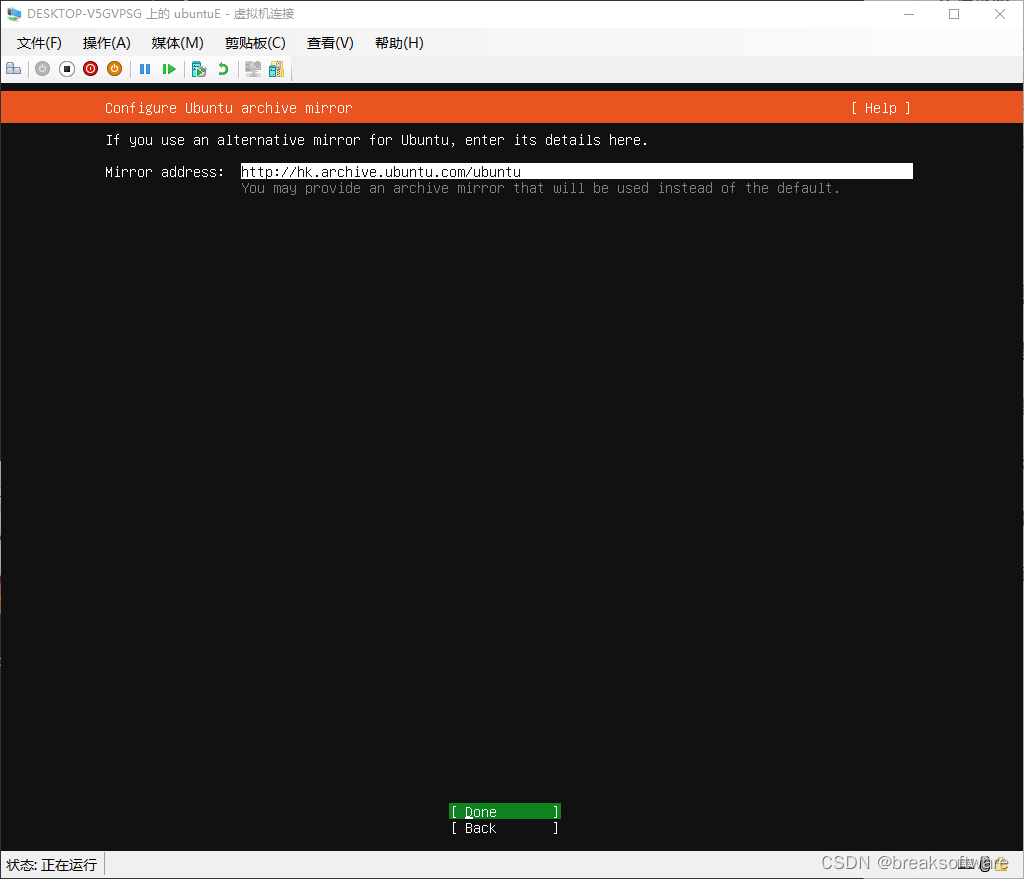Close the virtual machine connection window

(x=1000, y=14)
